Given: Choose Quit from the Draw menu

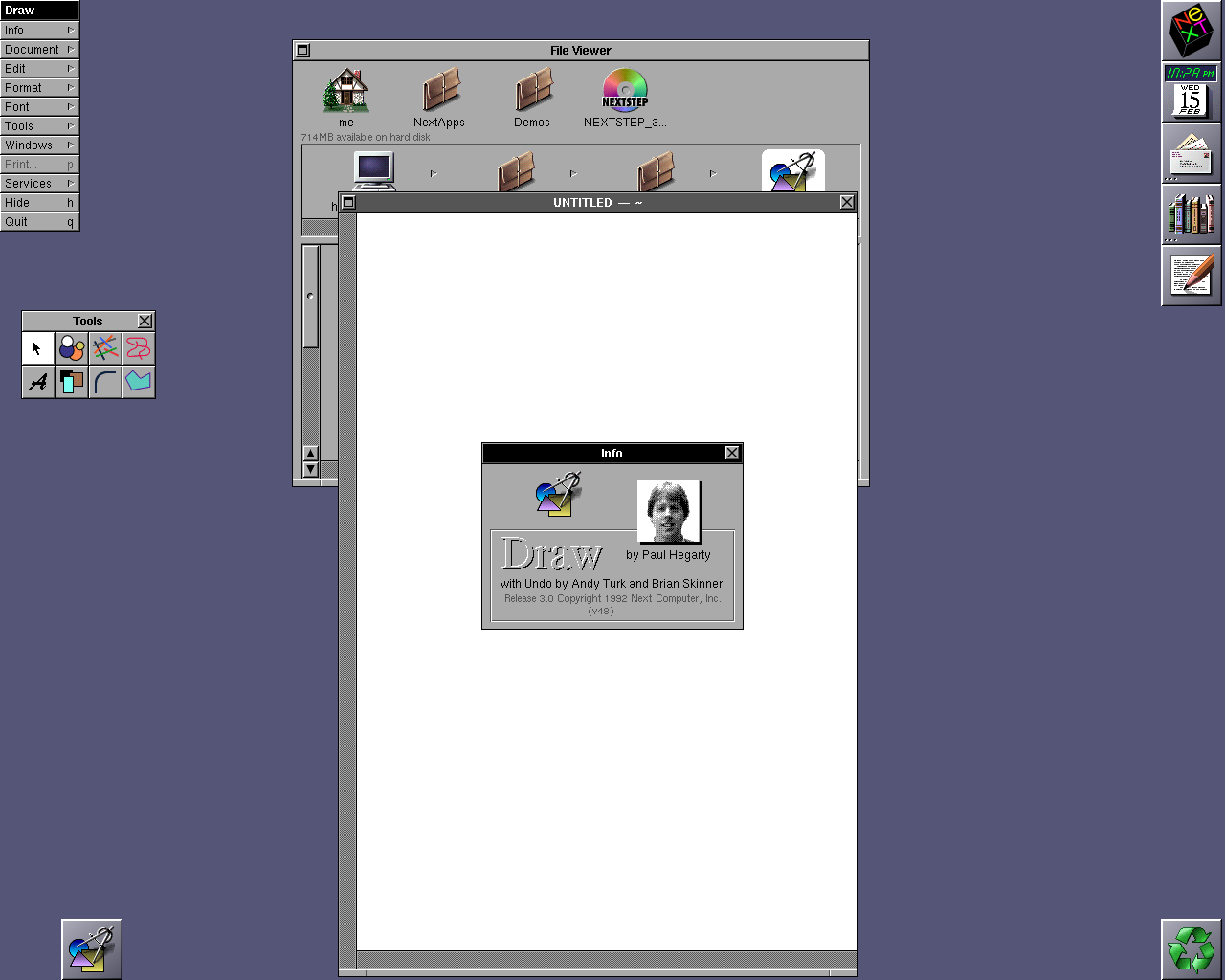Looking at the screenshot, I should click(39, 222).
